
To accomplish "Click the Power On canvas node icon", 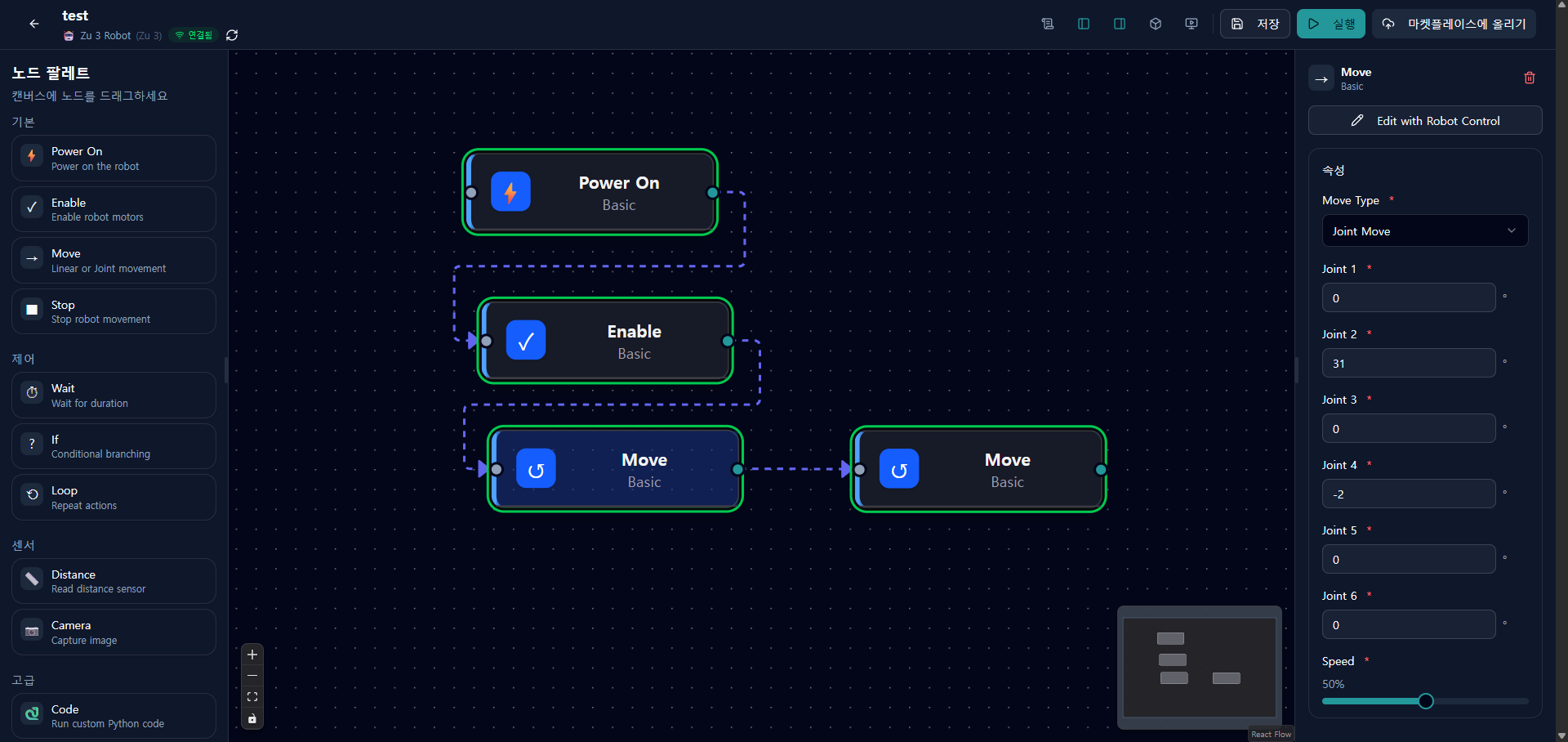I will pyautogui.click(x=510, y=192).
